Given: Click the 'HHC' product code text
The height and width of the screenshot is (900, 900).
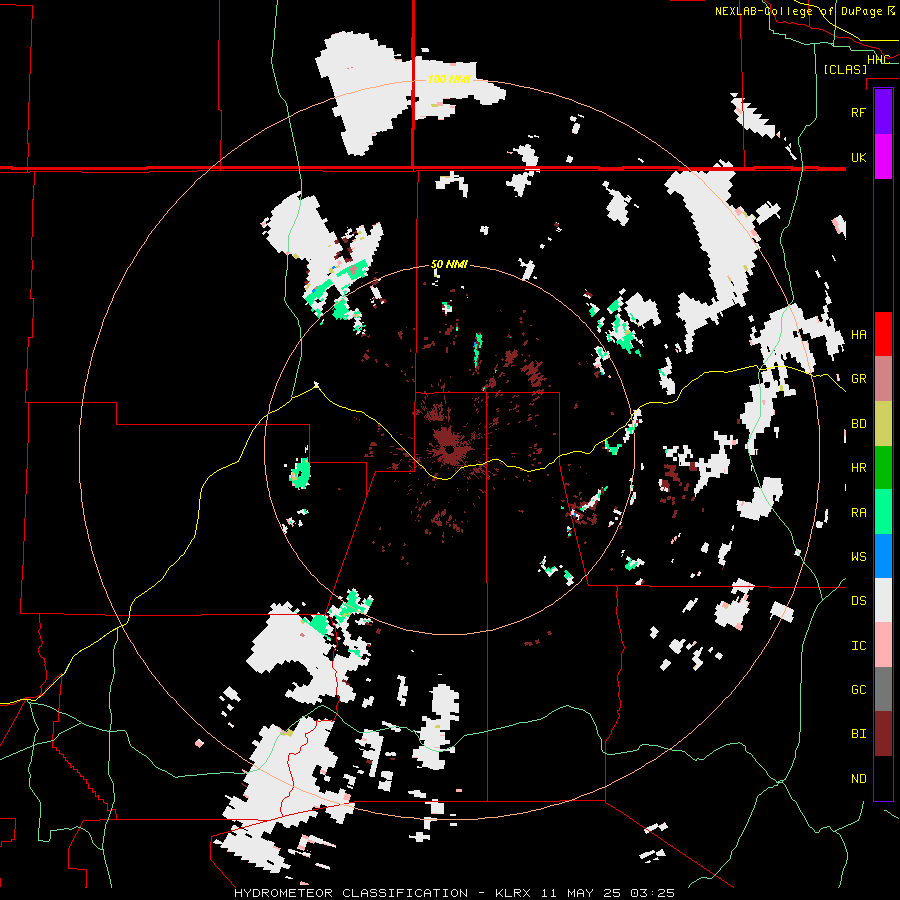Looking at the screenshot, I should 878,60.
